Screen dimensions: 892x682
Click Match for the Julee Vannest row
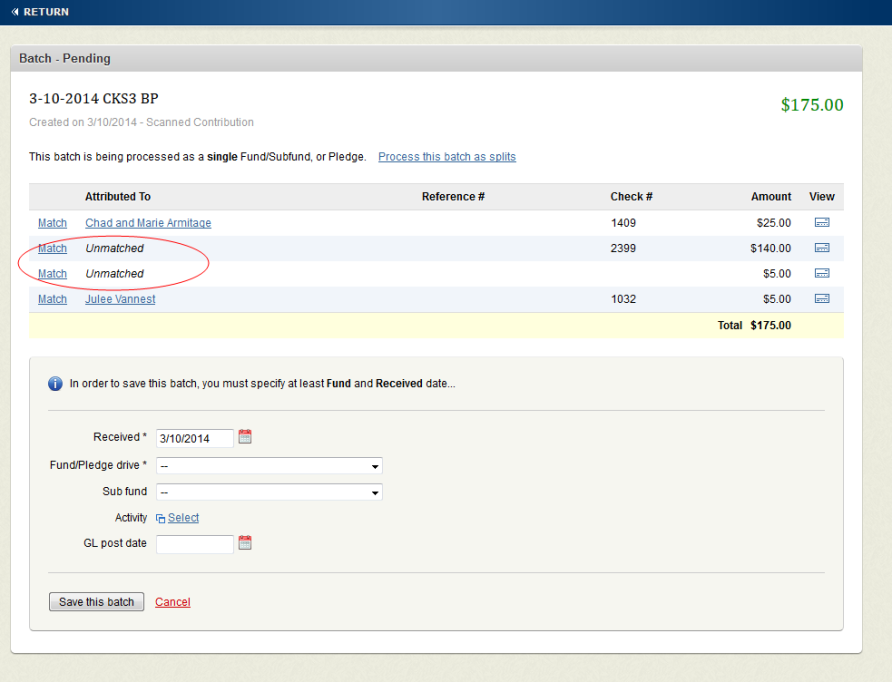52,299
